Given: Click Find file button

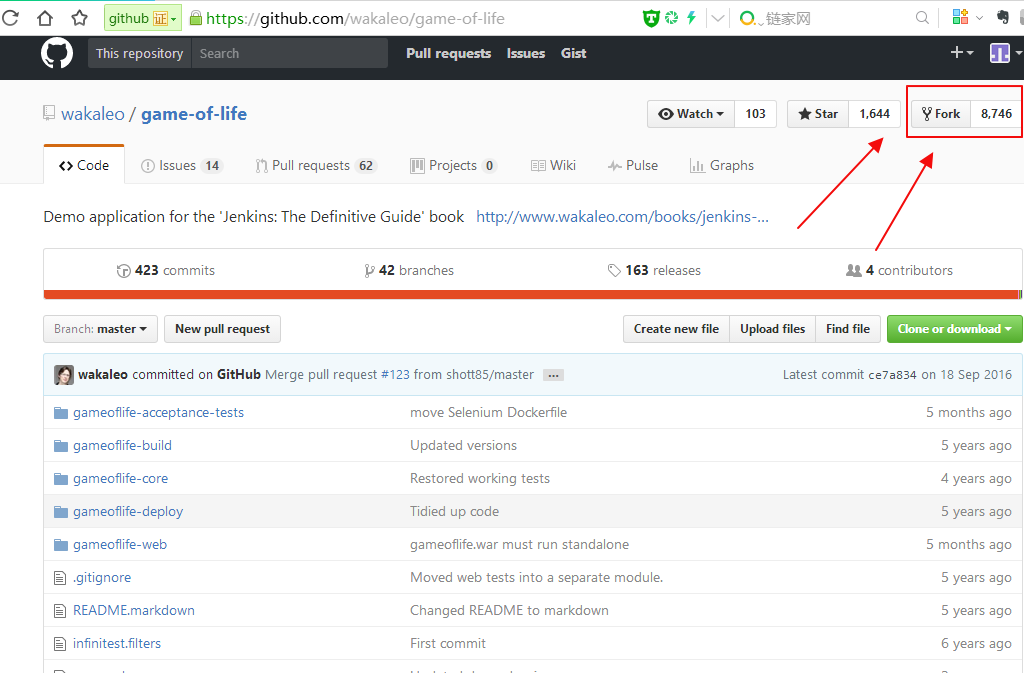Looking at the screenshot, I should (848, 329).
